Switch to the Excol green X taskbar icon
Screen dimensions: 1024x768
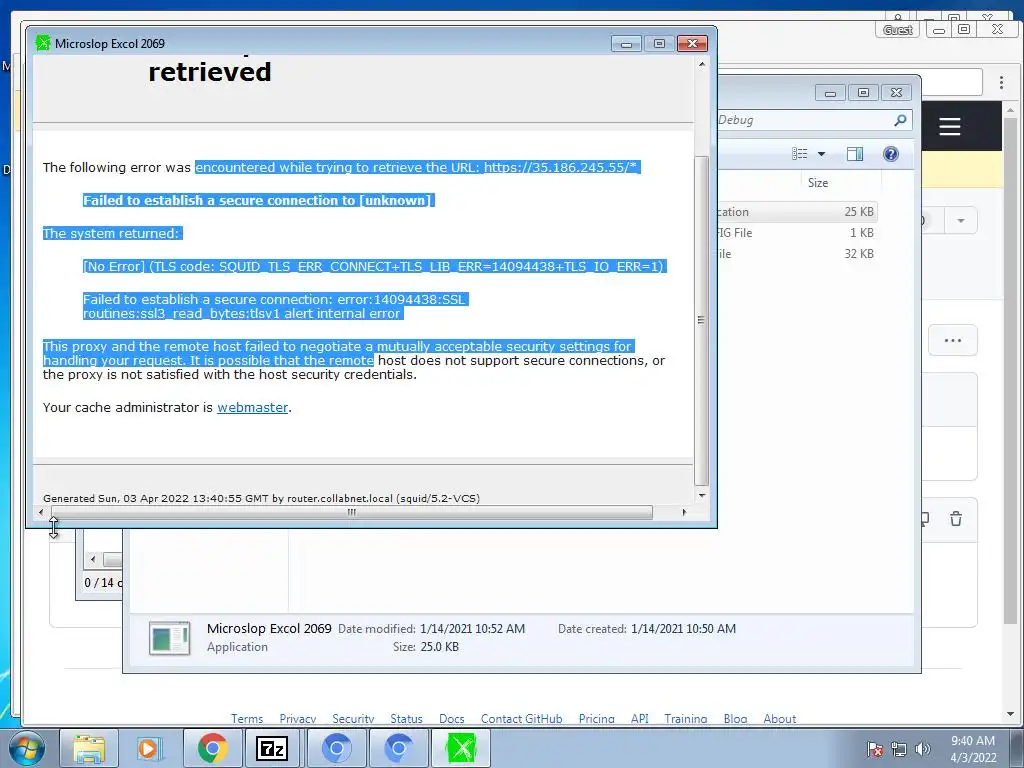pos(461,748)
